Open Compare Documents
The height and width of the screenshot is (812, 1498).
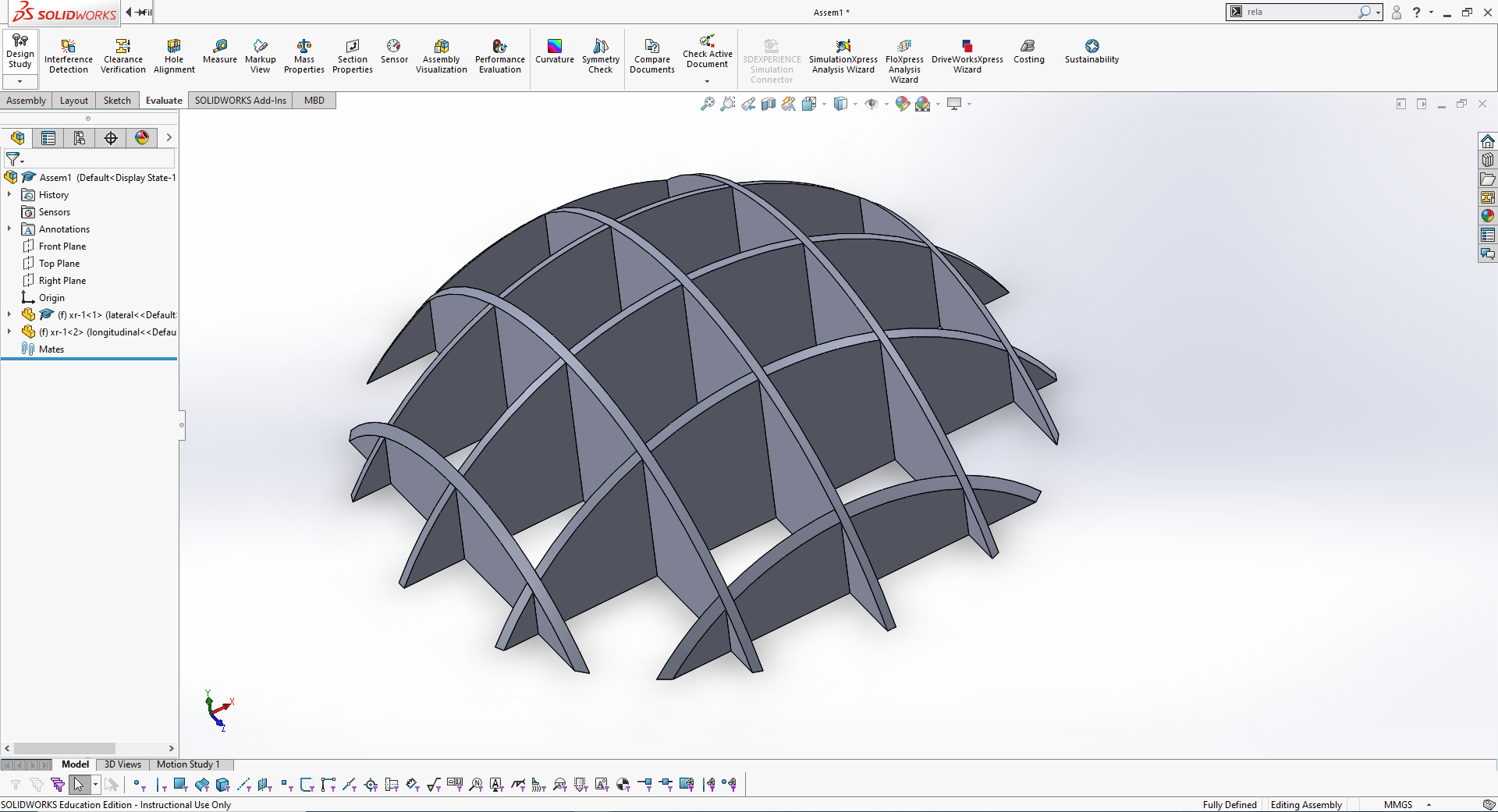[652, 56]
